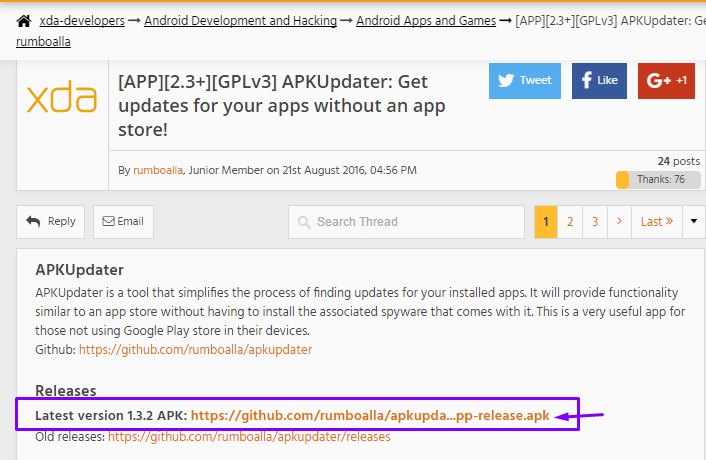706x460 pixels.
Task: Focus the Search Thread input field
Action: tap(406, 222)
